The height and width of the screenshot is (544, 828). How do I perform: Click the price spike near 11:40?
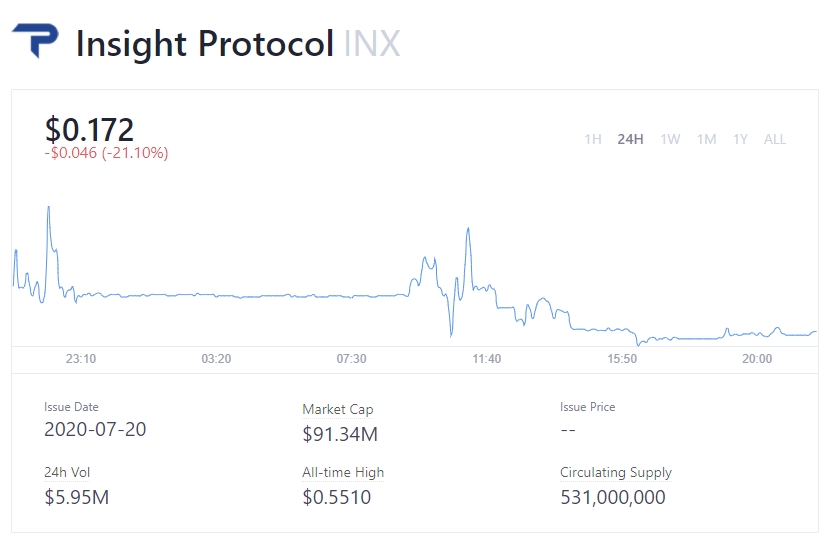[x=467, y=230]
